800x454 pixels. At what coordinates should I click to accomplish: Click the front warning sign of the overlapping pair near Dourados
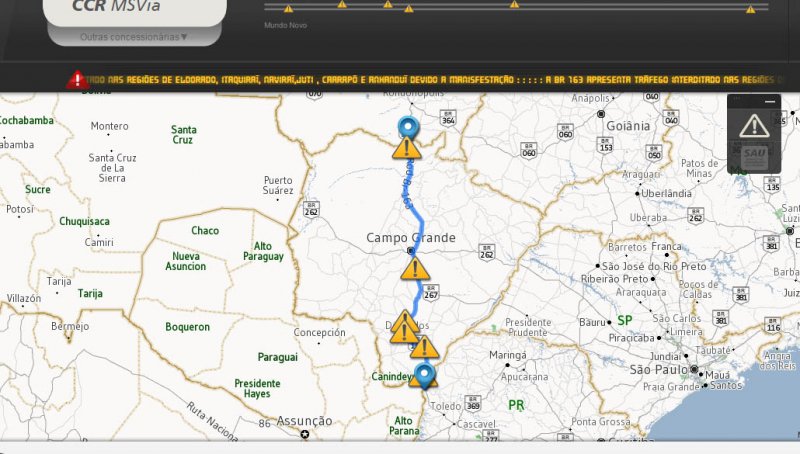click(404, 332)
